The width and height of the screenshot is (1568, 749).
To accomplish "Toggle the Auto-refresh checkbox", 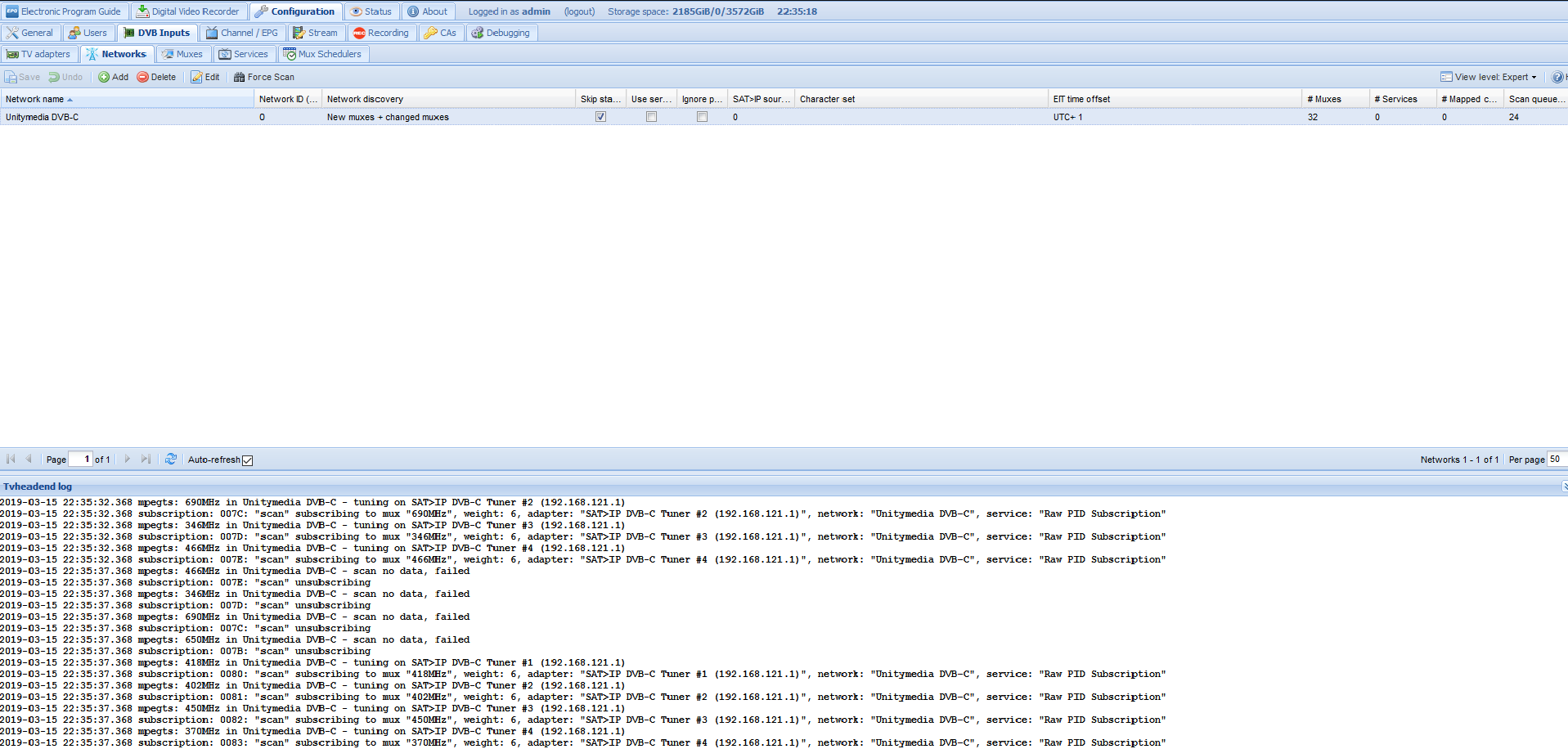I will click(248, 460).
